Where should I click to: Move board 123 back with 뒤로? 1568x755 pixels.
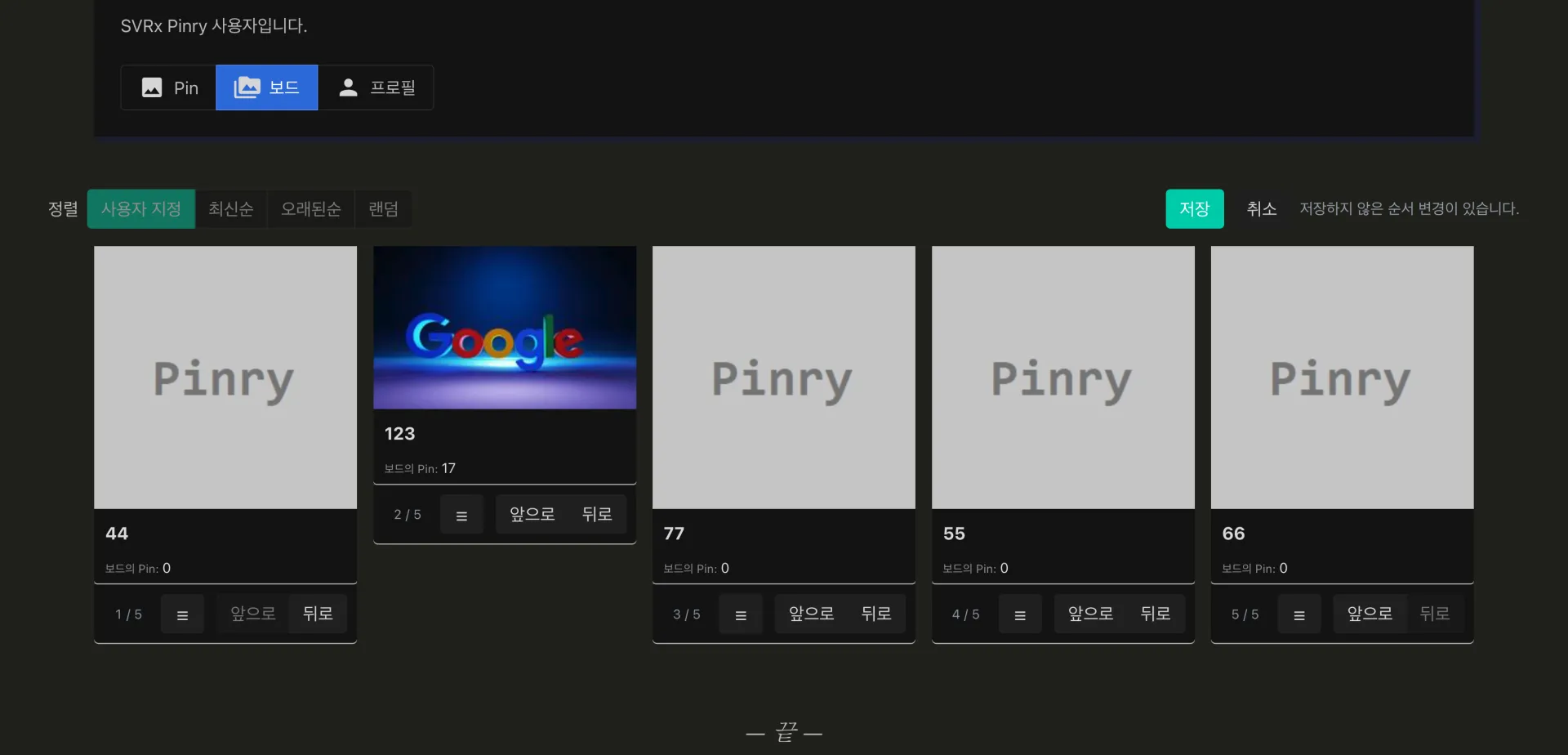coord(597,514)
